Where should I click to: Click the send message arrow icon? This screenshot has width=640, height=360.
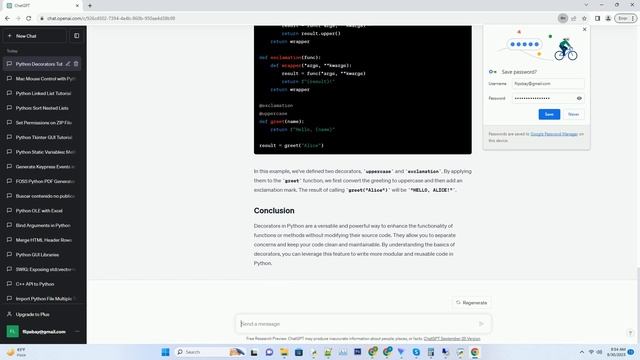click(481, 324)
